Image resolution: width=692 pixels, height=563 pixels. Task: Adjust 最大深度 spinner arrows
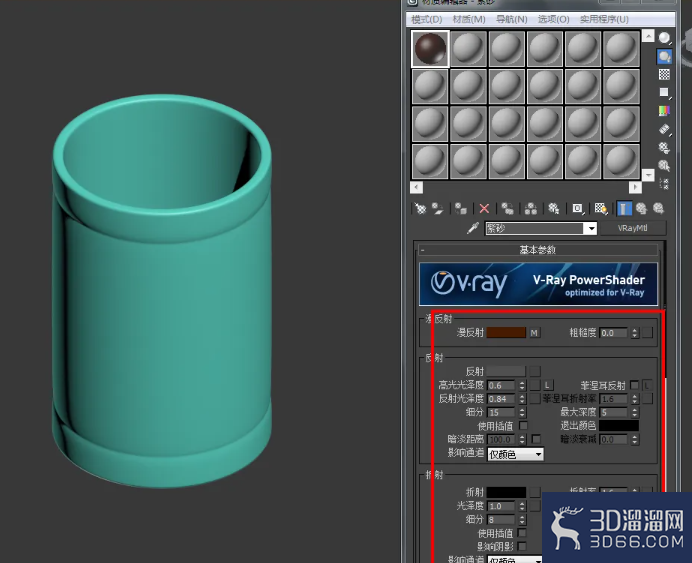pos(635,413)
